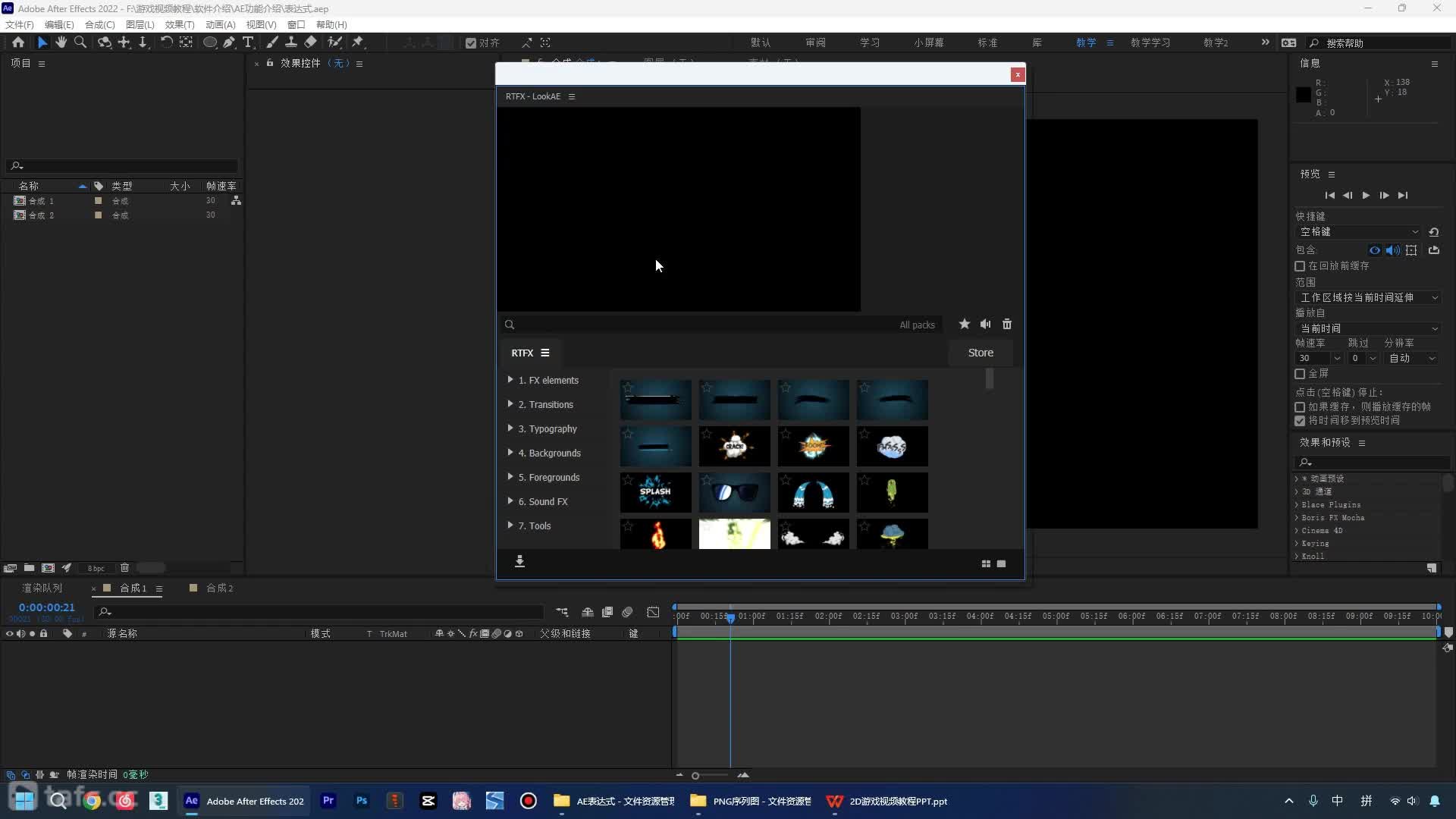The width and height of the screenshot is (1456, 819).
Task: Toggle the 对齐 snapping checkbox
Action: tap(471, 43)
